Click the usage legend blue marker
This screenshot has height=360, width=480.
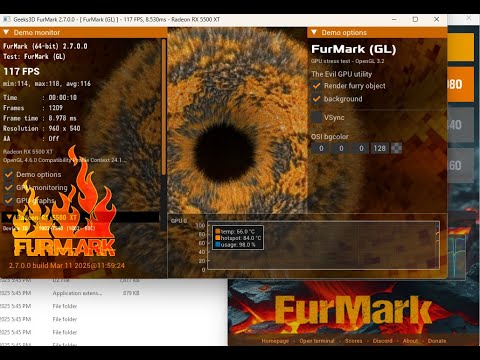pyautogui.click(x=218, y=244)
